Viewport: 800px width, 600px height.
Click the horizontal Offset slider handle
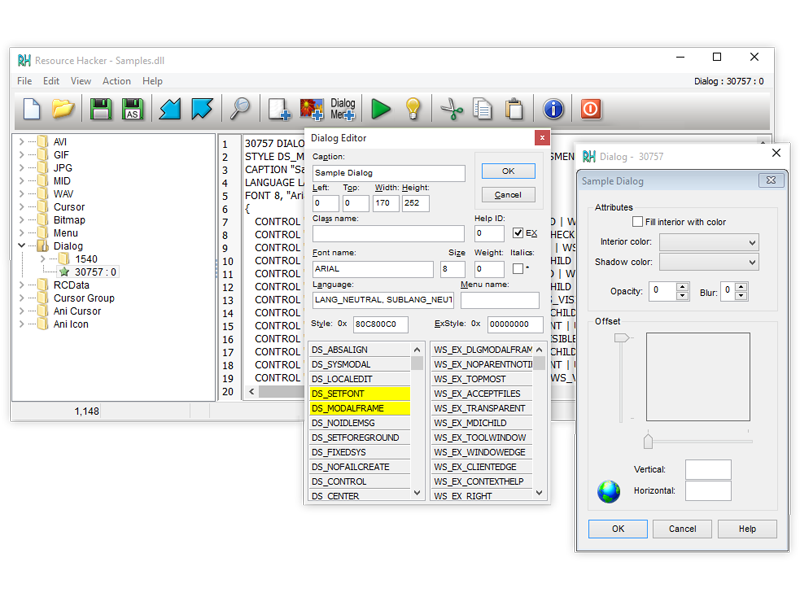click(x=648, y=441)
